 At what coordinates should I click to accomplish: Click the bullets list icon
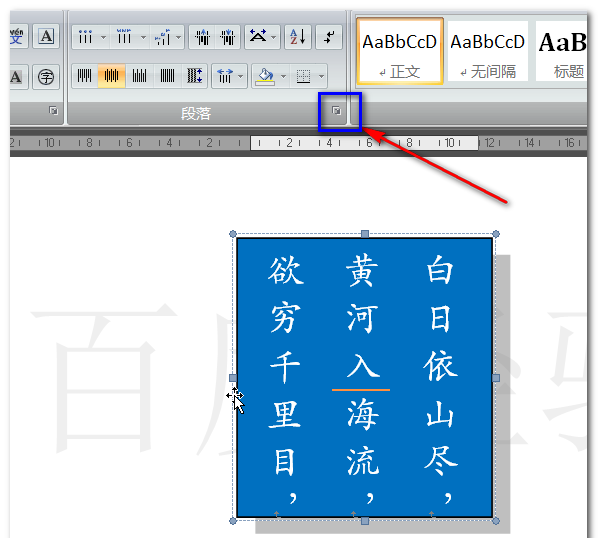[x=85, y=37]
